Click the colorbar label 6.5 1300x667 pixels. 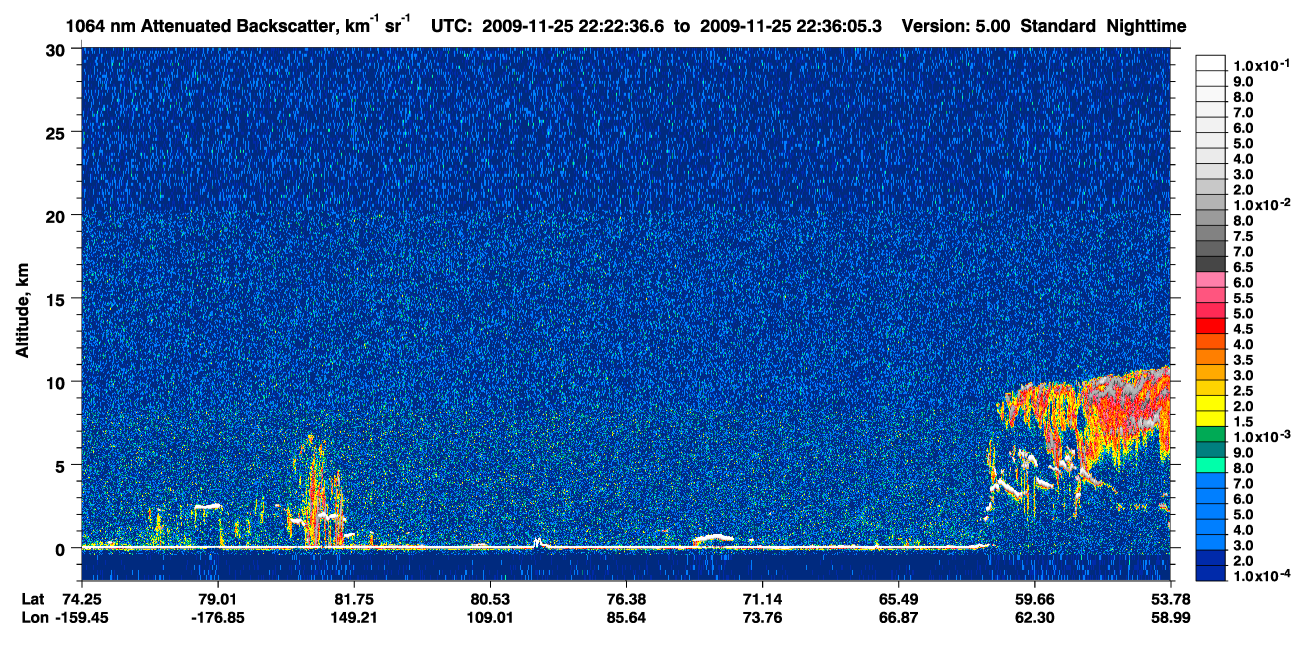coord(1245,267)
